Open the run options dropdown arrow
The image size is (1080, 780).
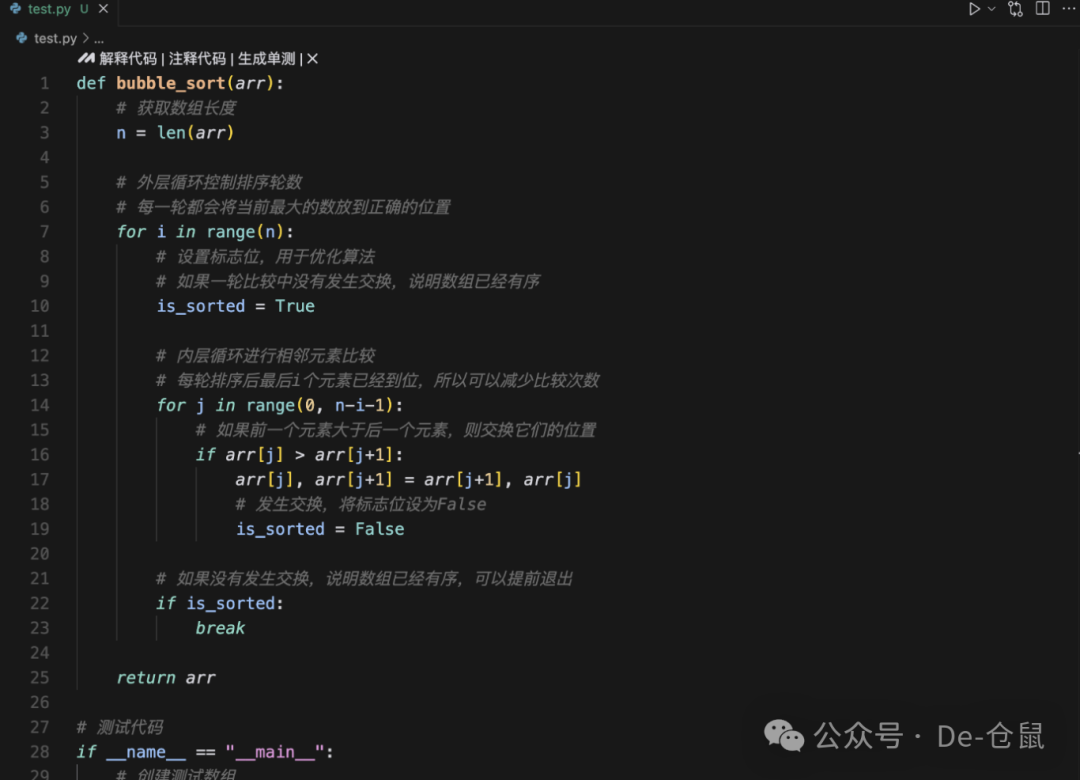click(x=992, y=9)
